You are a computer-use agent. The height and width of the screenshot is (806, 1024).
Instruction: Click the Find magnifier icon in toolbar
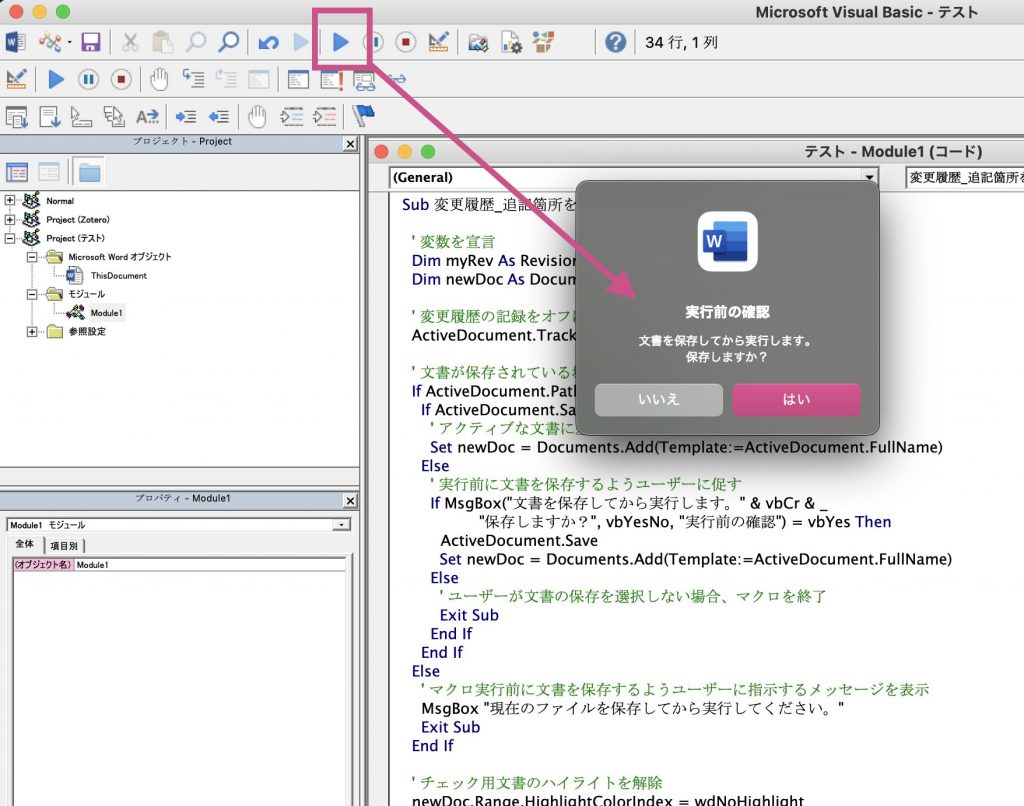229,42
